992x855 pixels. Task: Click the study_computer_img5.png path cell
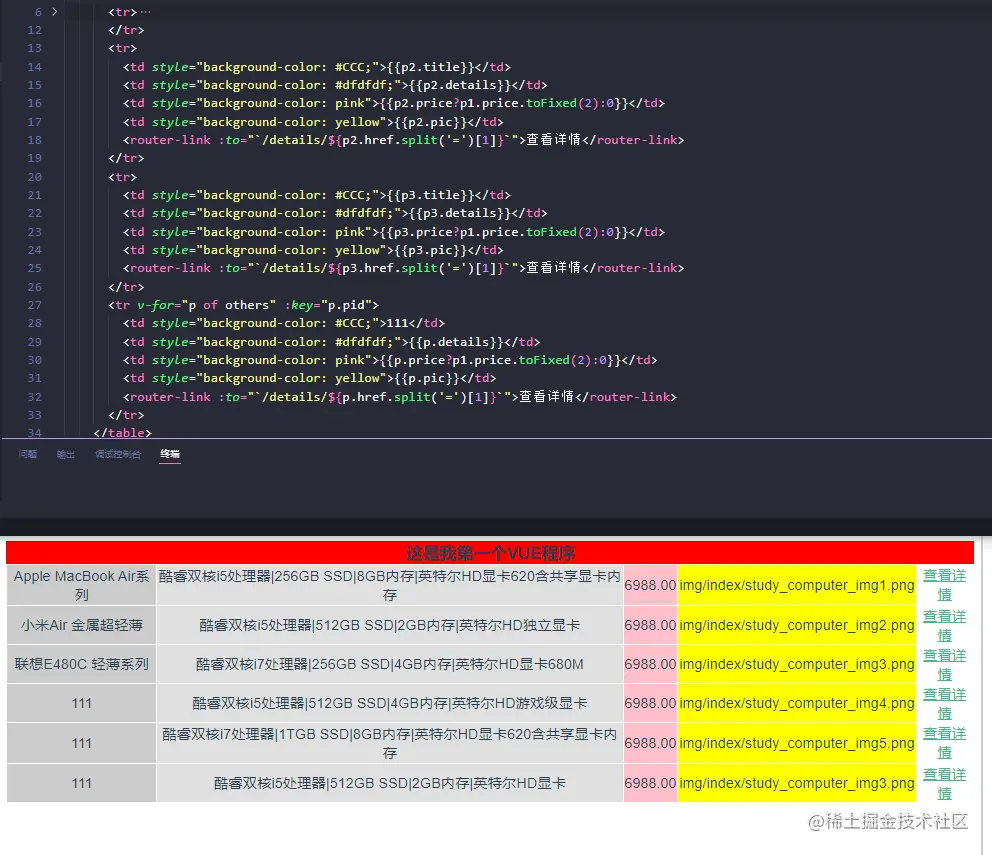797,743
